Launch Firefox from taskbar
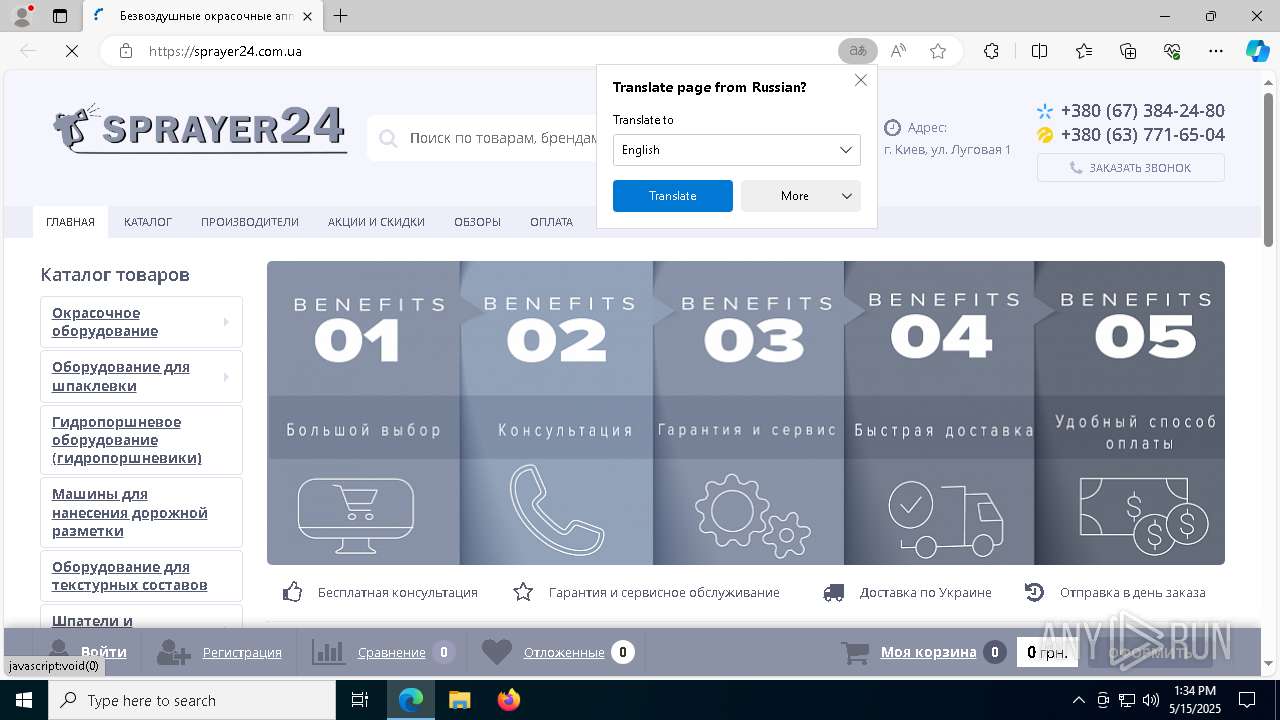Image resolution: width=1280 pixels, height=720 pixels. point(509,700)
